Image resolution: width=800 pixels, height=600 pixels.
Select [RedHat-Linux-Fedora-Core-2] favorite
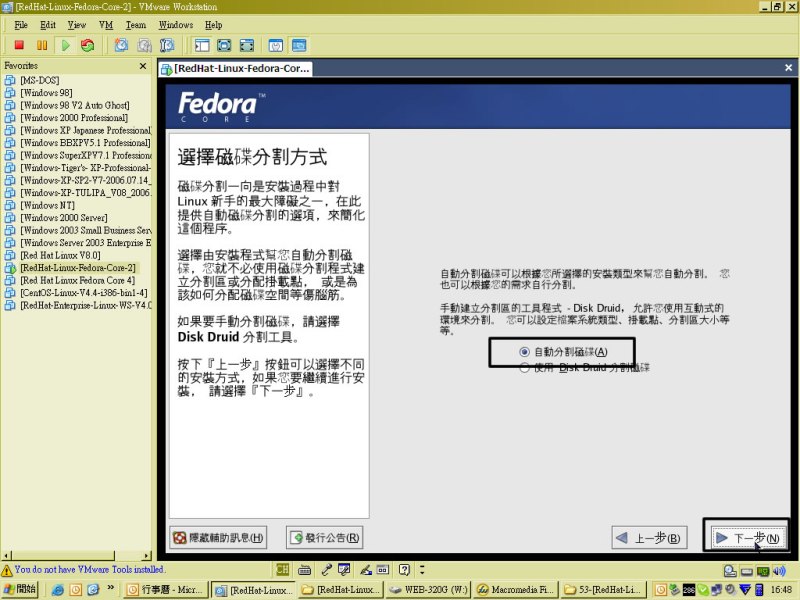tap(78, 268)
